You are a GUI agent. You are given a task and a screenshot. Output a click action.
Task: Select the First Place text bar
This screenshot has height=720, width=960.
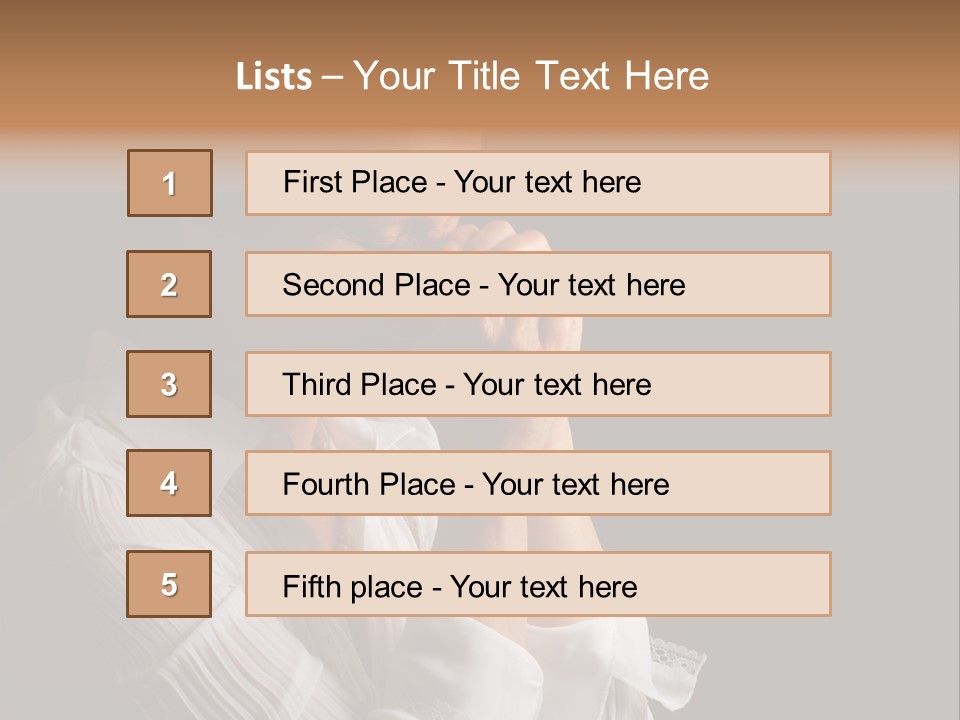(x=538, y=183)
